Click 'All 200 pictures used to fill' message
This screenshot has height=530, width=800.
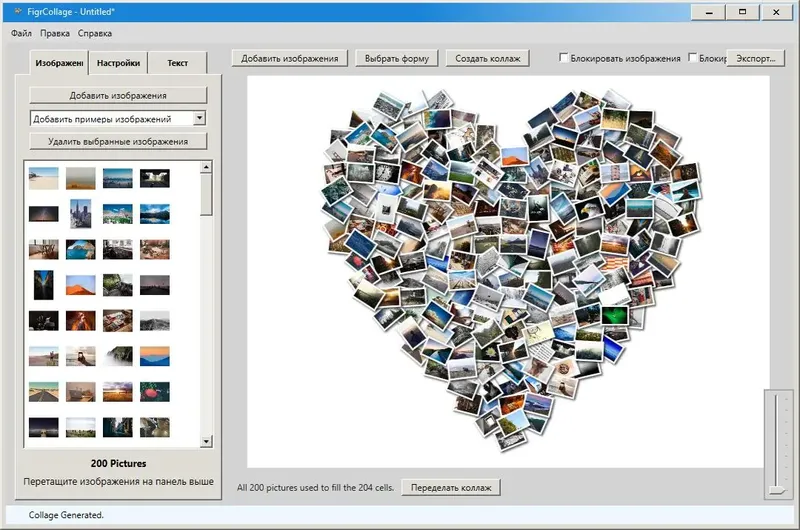point(315,487)
